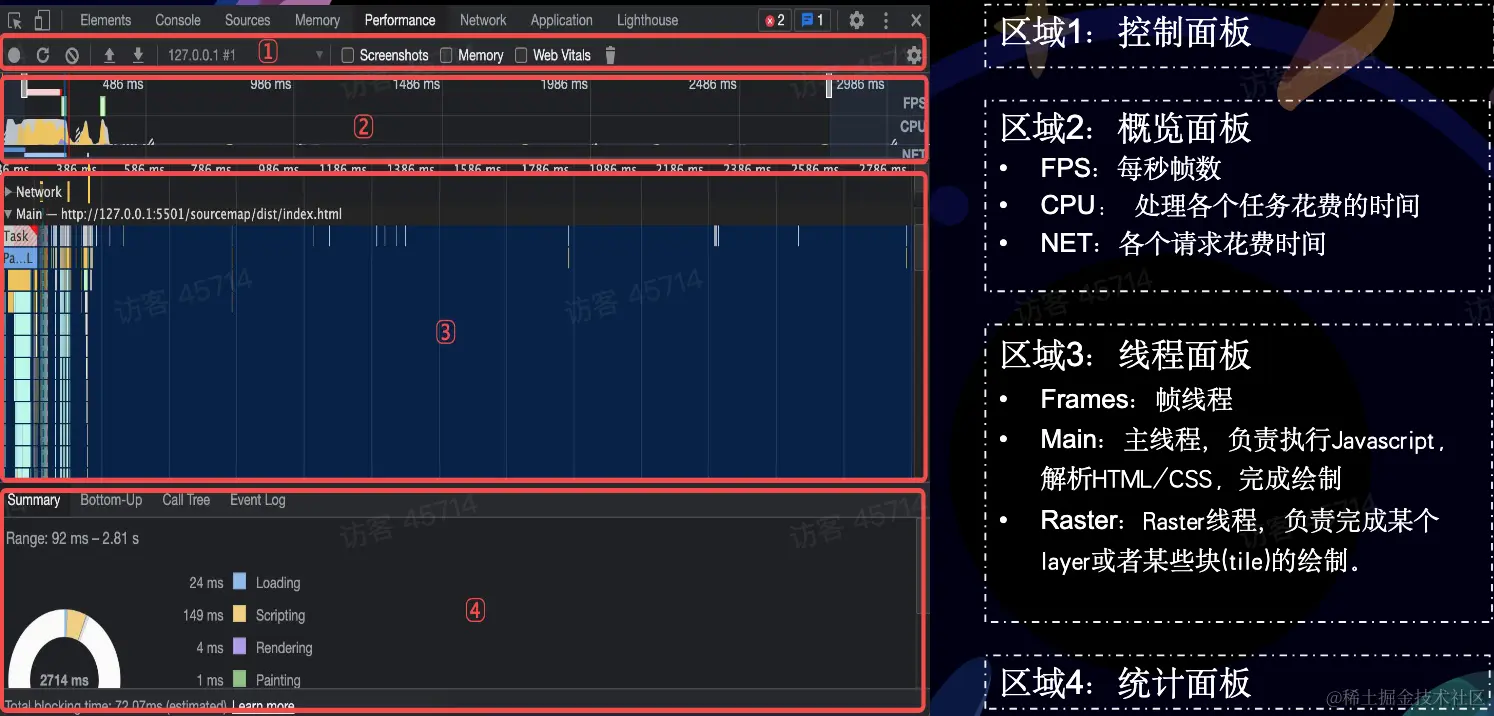Select the Performance tab
Screen dimensions: 1494x716
click(400, 20)
